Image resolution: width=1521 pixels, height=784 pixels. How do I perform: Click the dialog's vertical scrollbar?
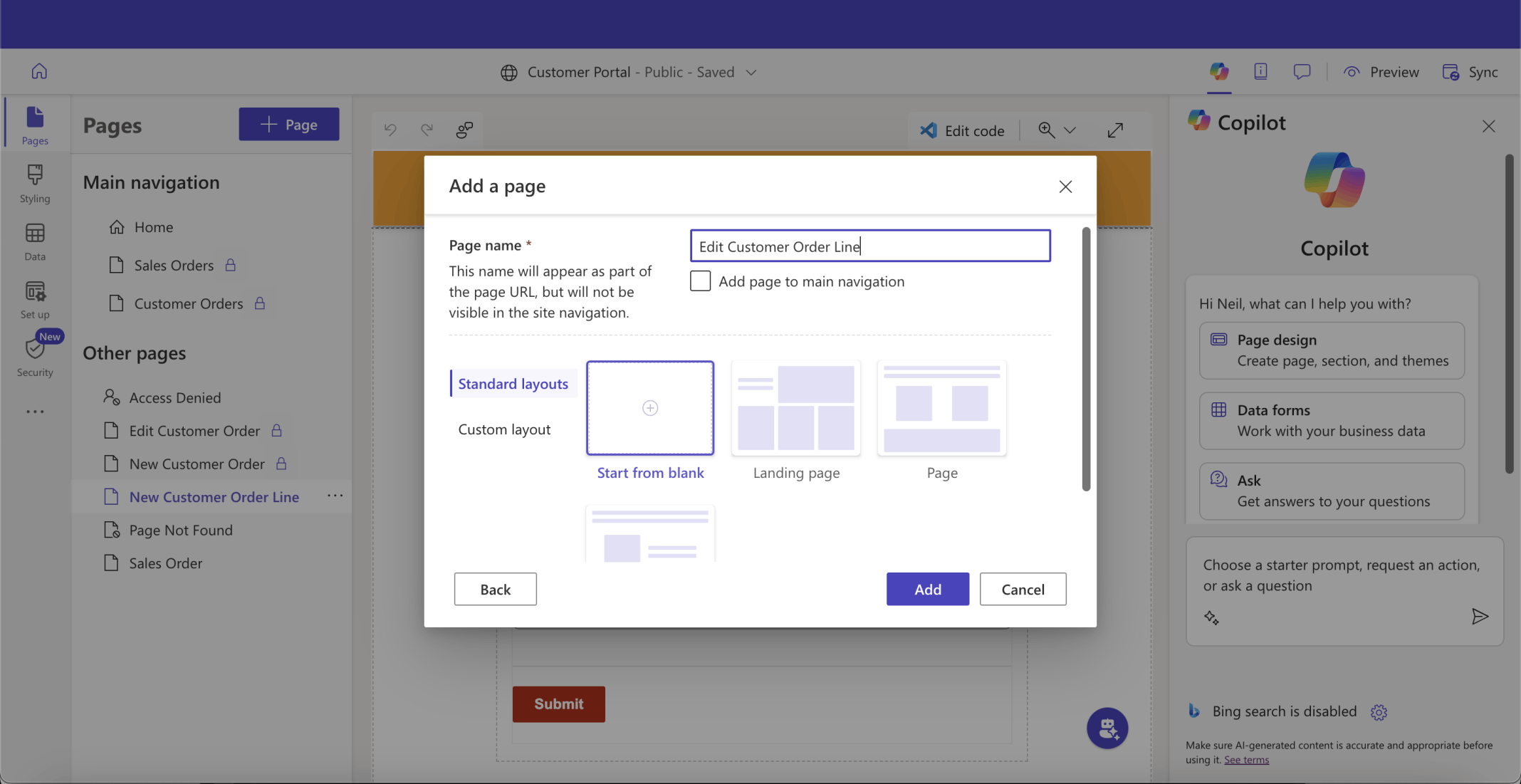pos(1085,358)
